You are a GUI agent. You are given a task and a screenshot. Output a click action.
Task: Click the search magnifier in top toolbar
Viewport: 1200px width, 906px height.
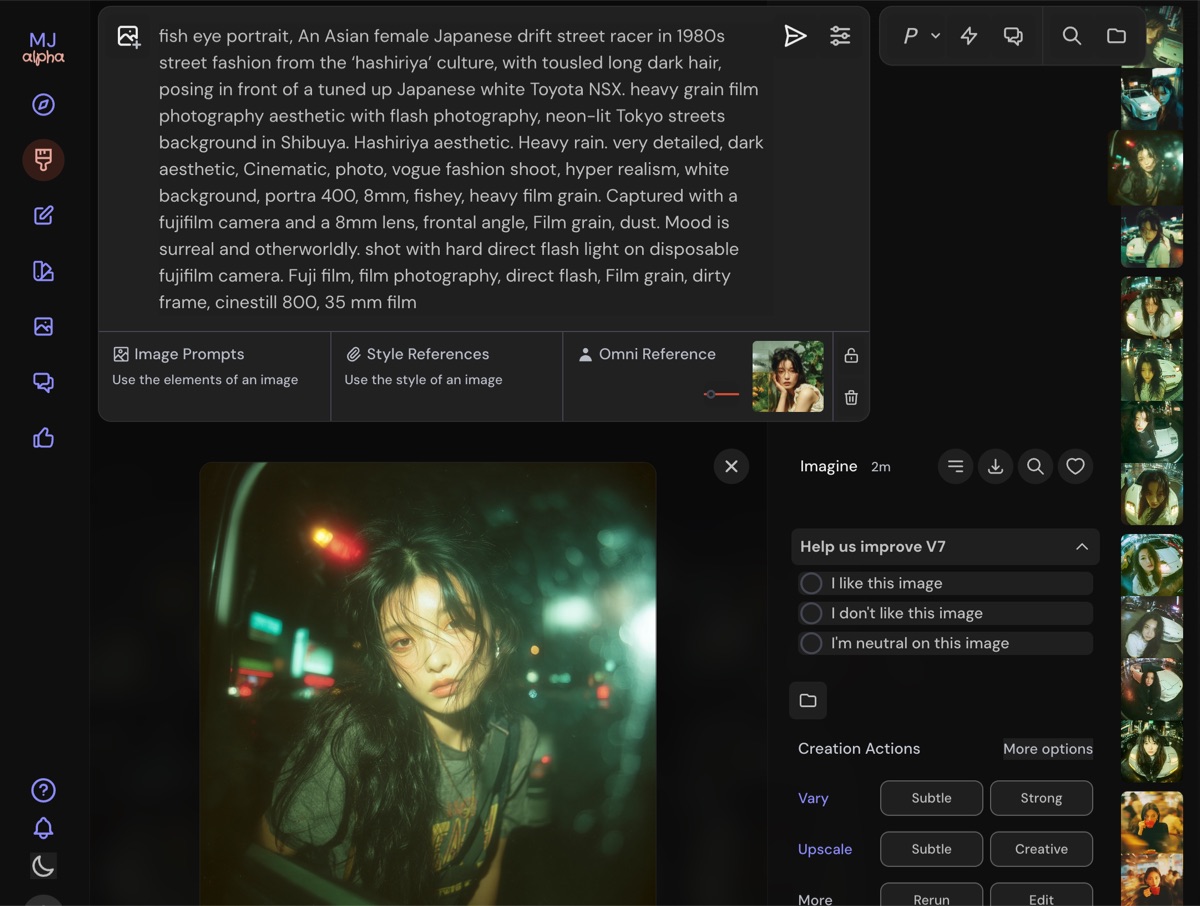click(1072, 36)
